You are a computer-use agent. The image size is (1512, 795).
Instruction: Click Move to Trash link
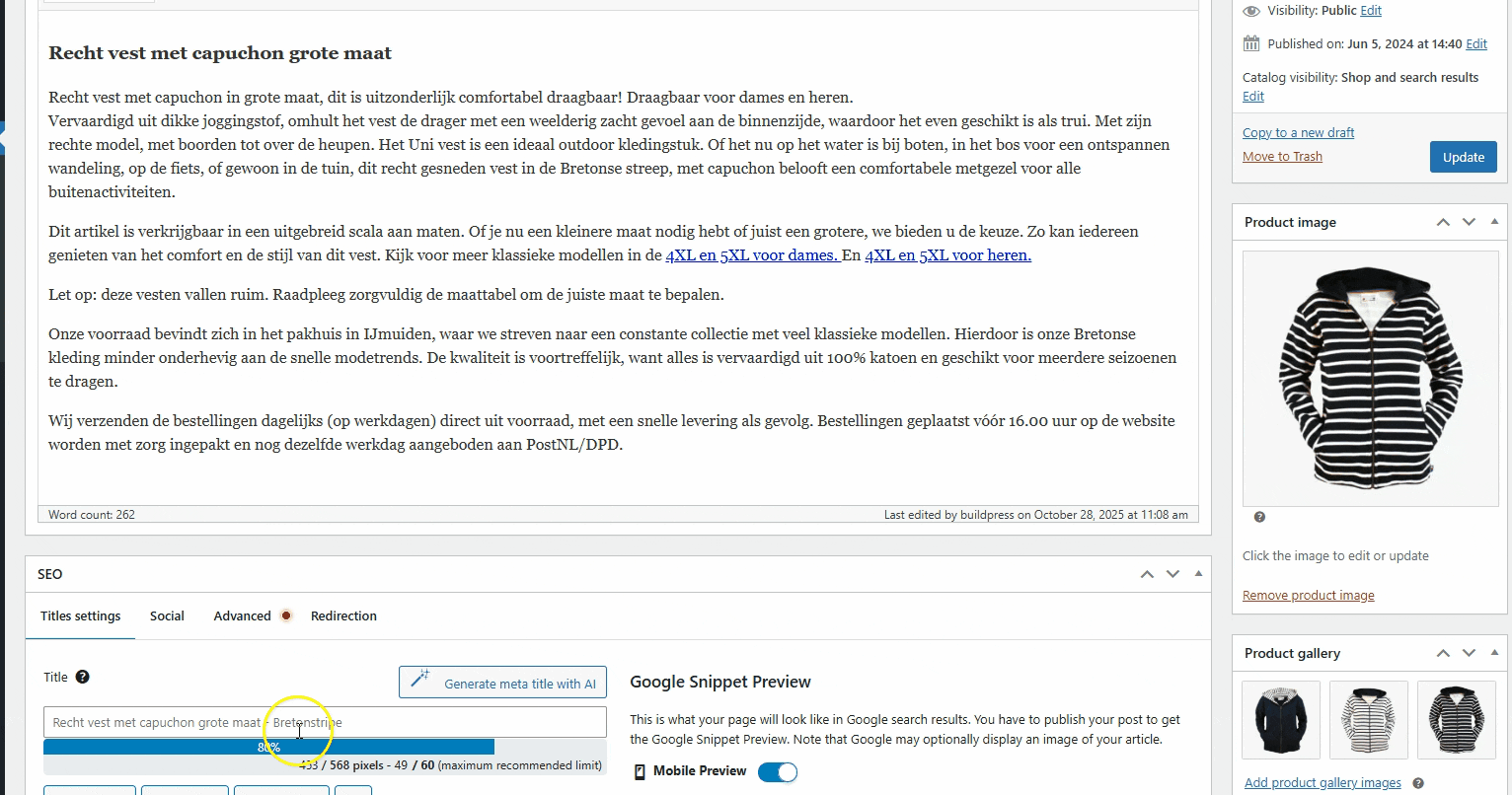click(1282, 156)
